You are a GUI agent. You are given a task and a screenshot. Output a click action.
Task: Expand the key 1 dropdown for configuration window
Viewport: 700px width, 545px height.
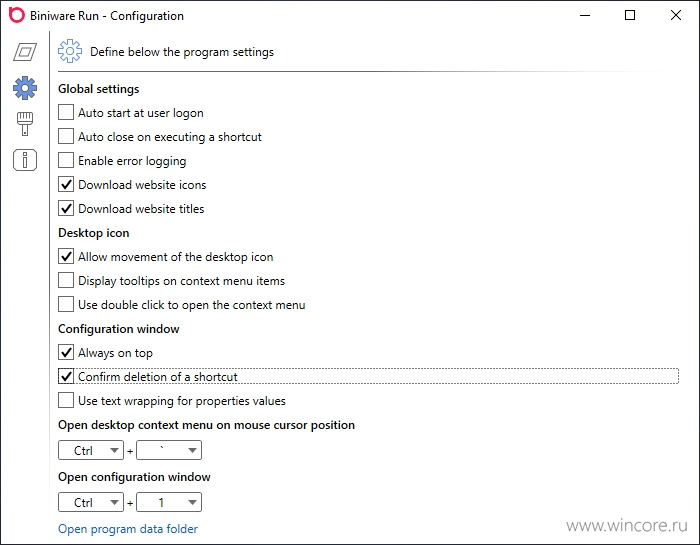(x=169, y=503)
